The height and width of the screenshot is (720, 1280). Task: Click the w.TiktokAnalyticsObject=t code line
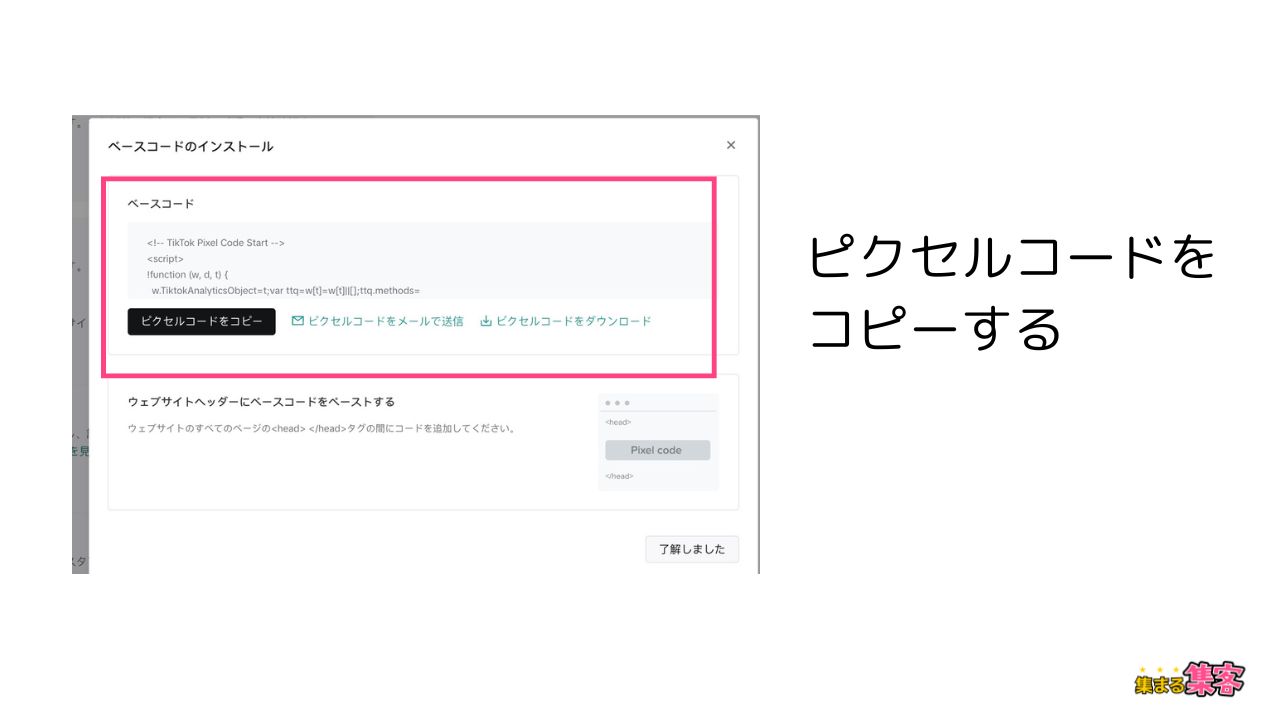pyautogui.click(x=285, y=290)
